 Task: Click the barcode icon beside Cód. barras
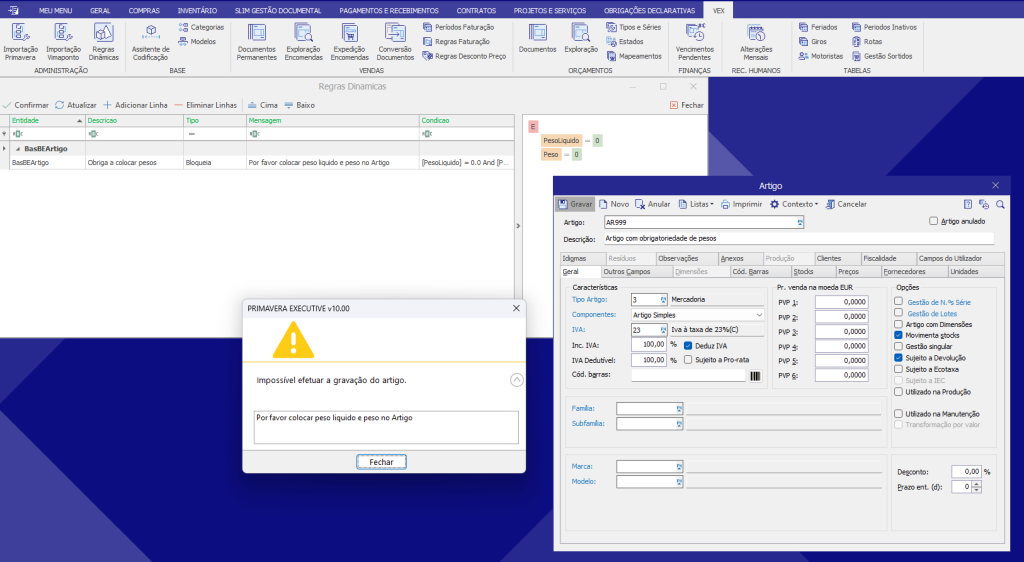point(756,376)
